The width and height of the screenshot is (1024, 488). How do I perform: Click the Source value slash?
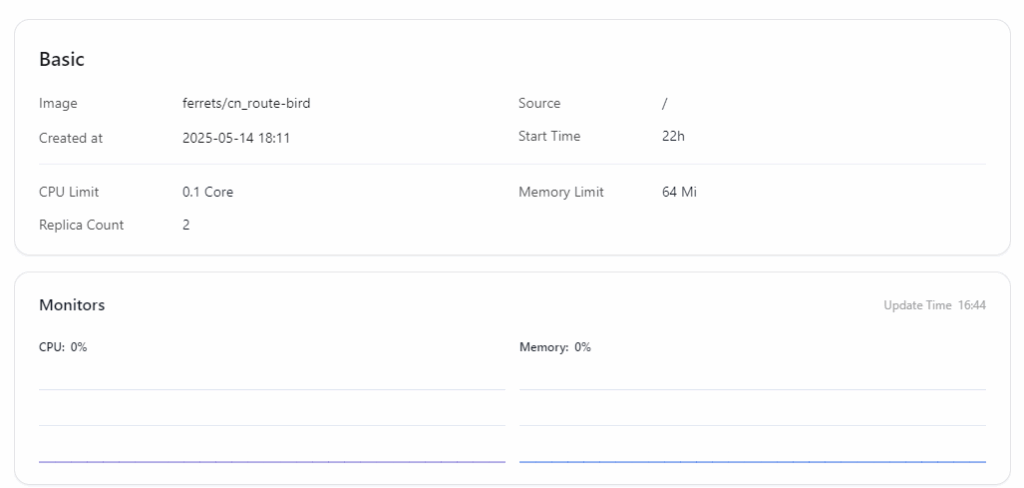665,103
